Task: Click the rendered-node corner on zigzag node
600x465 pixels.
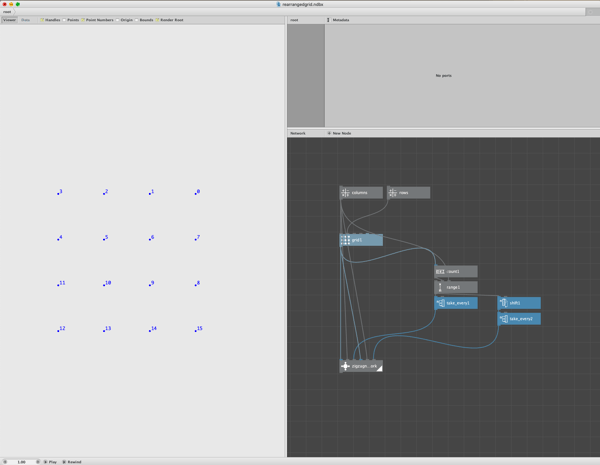Action: [x=380, y=368]
